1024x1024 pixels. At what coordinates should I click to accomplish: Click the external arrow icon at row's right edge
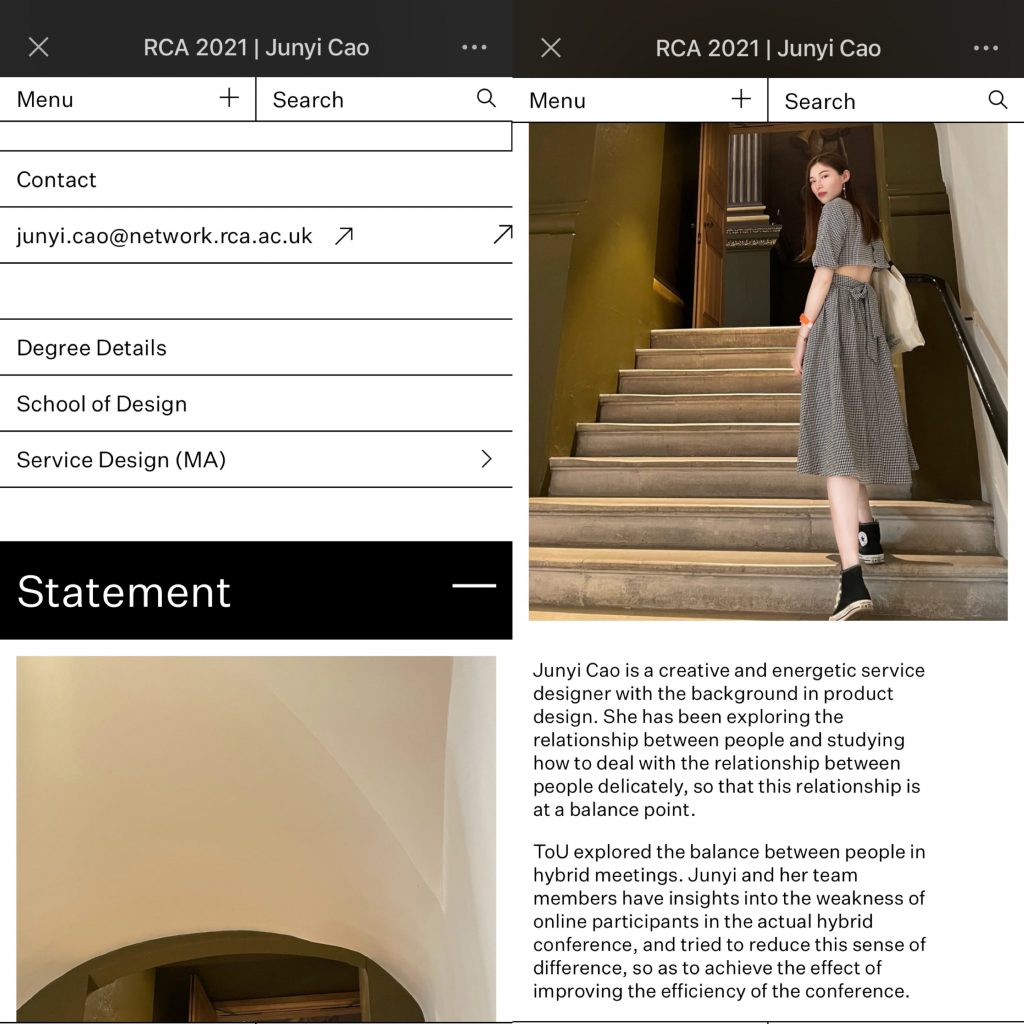(x=502, y=234)
